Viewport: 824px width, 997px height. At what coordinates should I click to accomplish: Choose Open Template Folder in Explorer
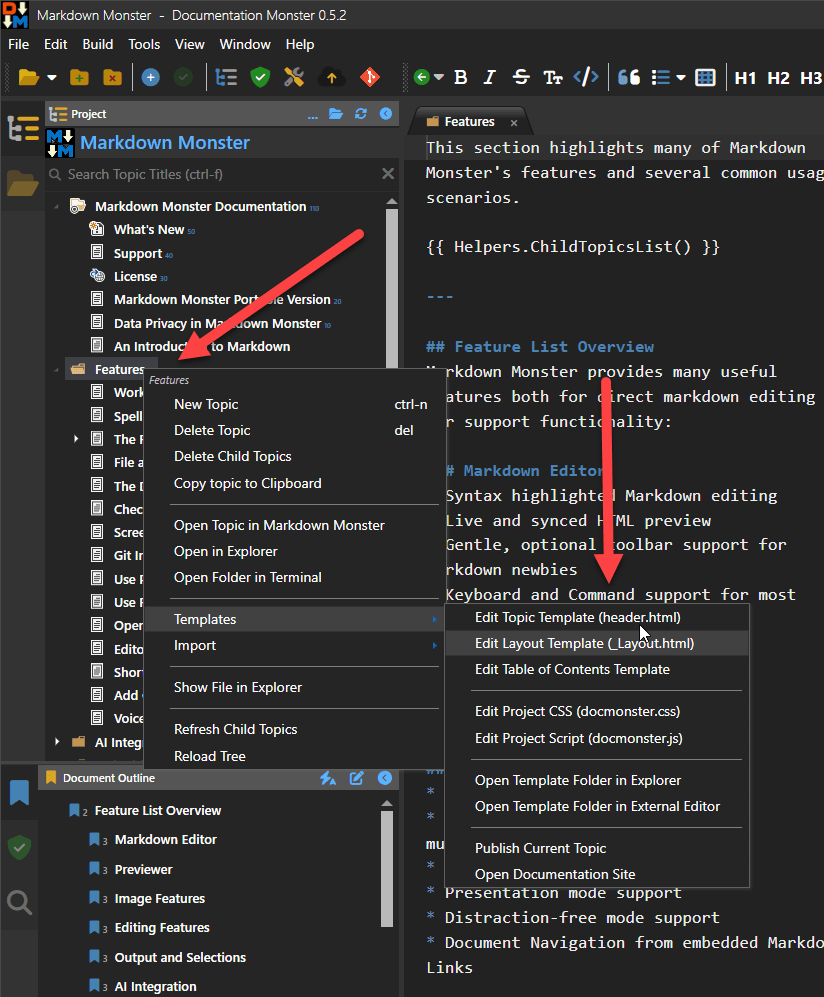click(x=597, y=780)
